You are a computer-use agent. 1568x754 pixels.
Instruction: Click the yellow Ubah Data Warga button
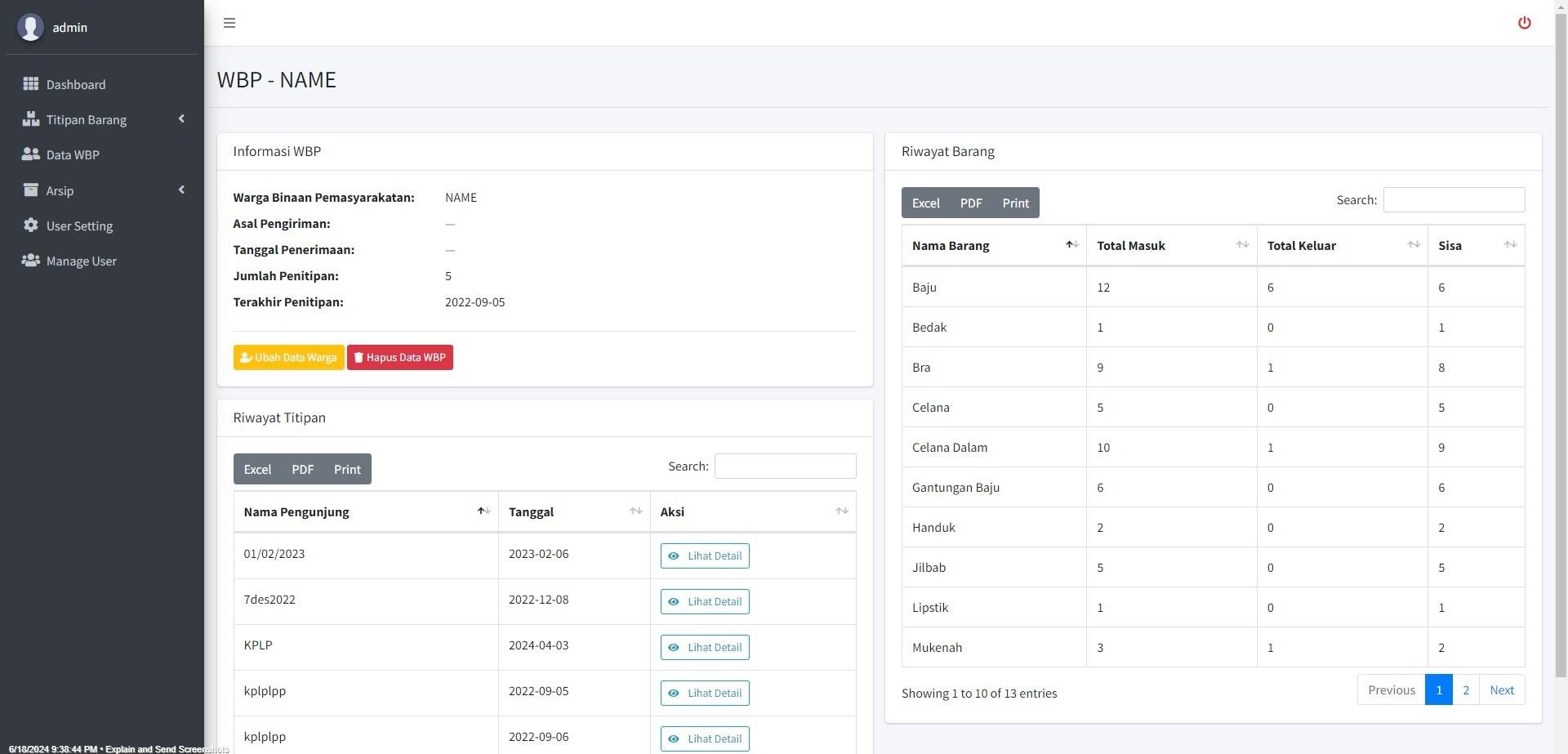(x=288, y=357)
